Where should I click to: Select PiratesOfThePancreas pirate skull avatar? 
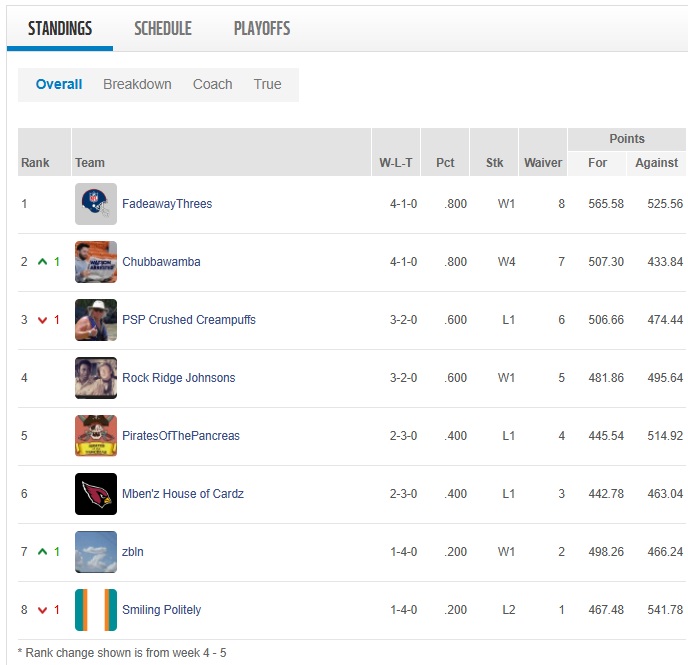(96, 436)
